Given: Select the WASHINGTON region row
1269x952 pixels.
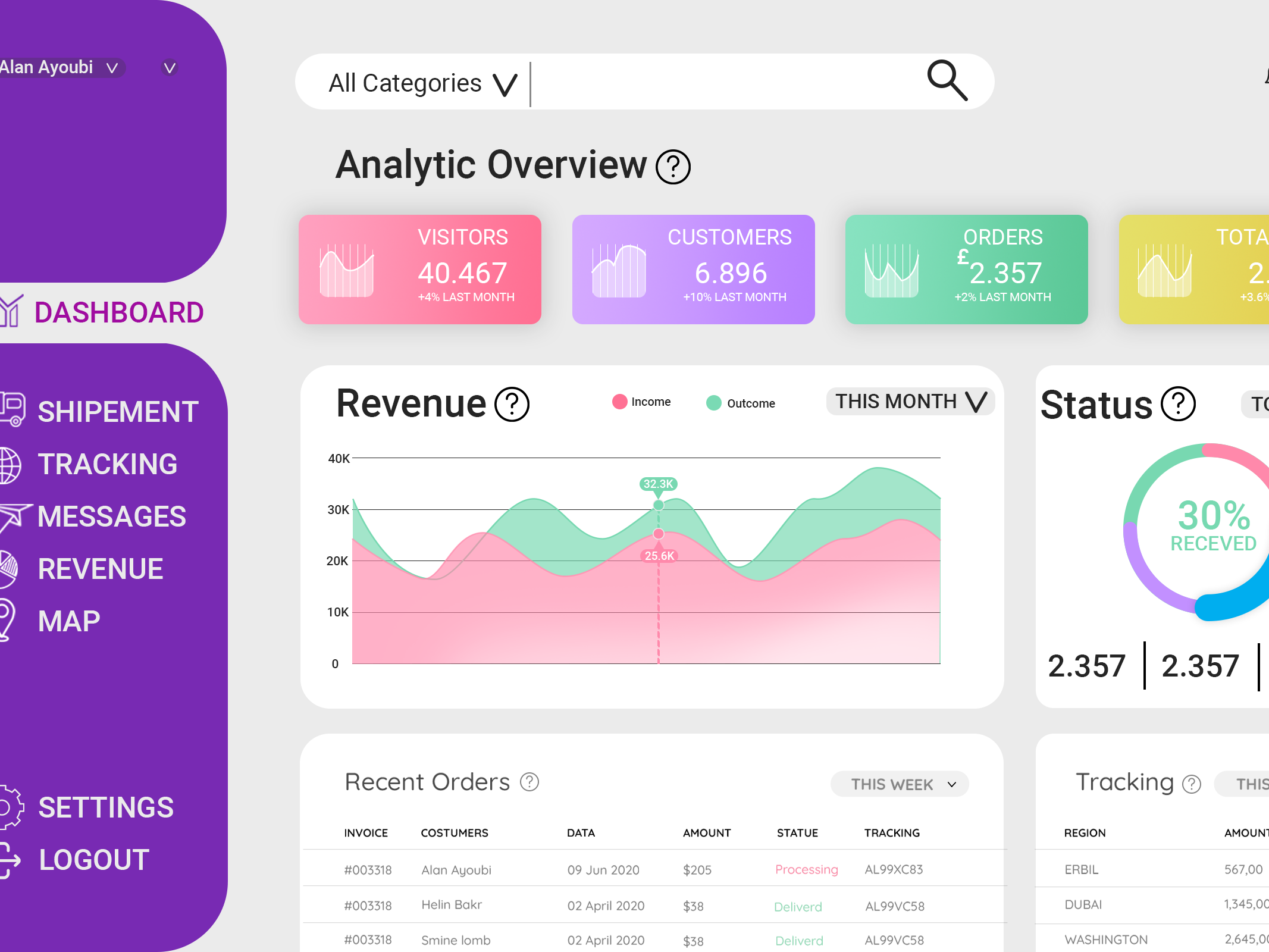Looking at the screenshot, I should coord(1152,939).
